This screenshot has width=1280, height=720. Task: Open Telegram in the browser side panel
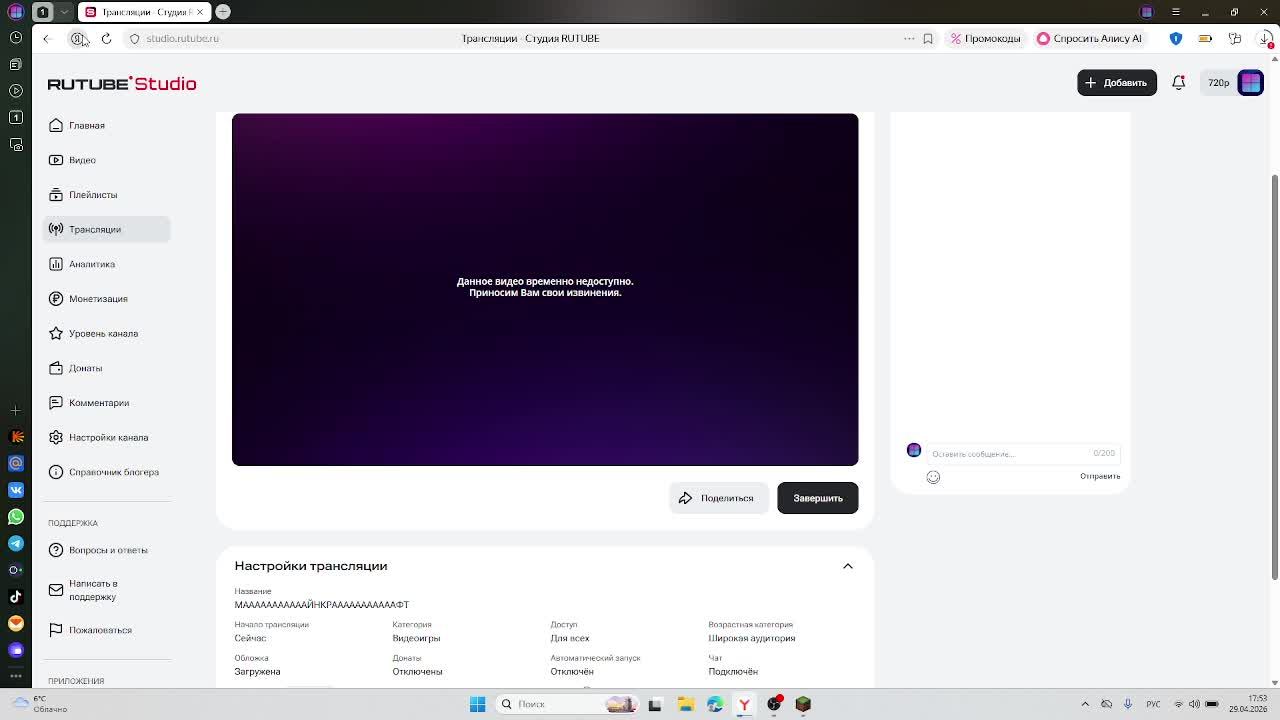pyautogui.click(x=16, y=543)
